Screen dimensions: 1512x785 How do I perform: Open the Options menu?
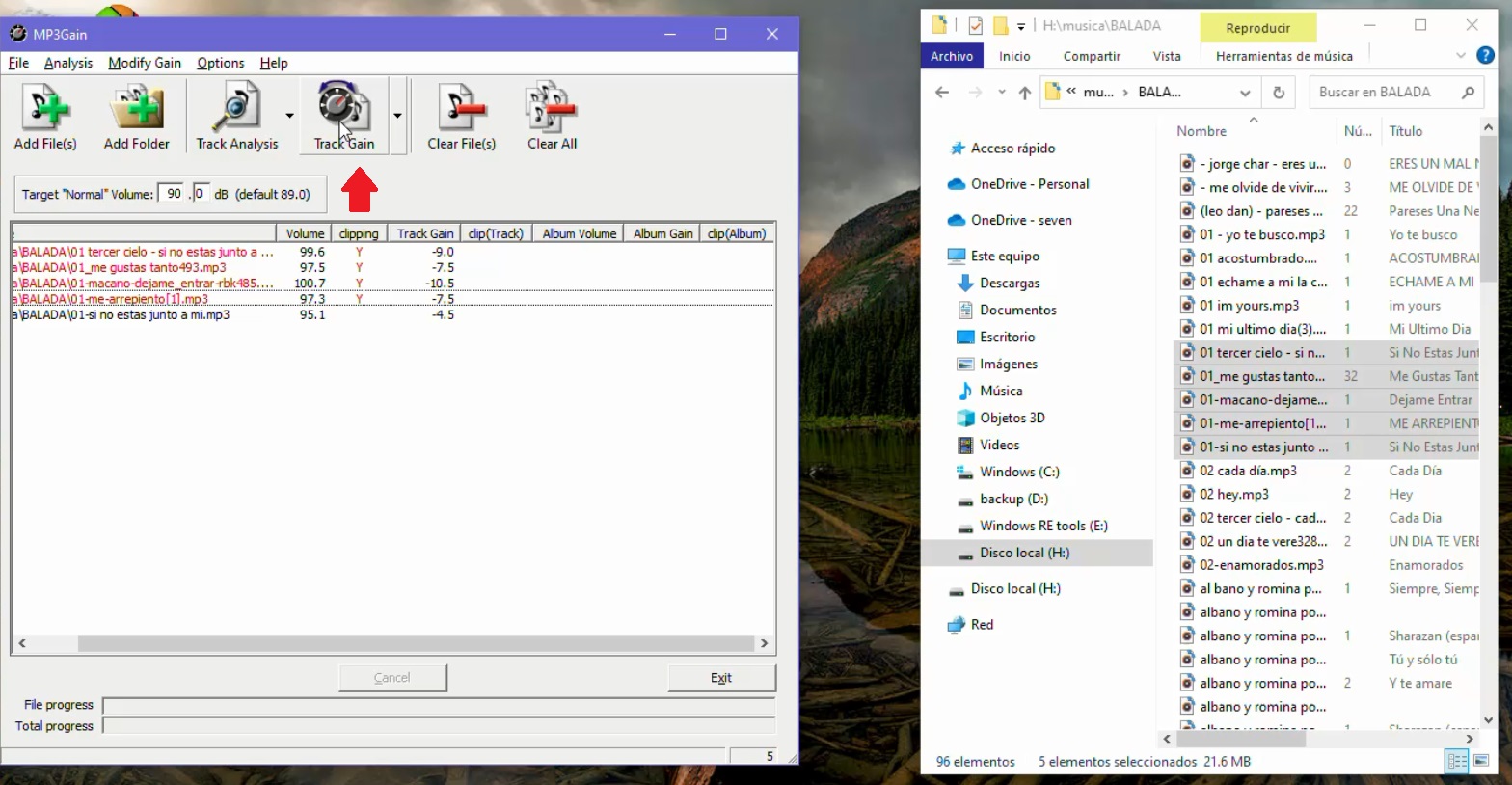point(221,63)
